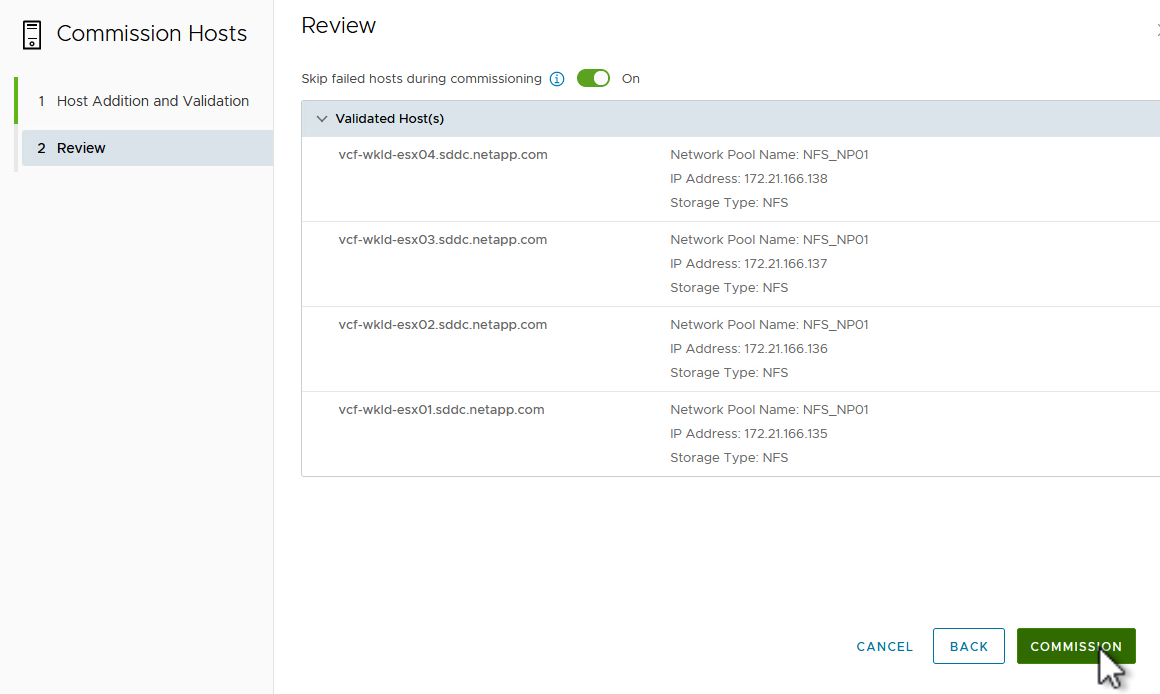Click the Validated Host(s) header label

click(389, 119)
